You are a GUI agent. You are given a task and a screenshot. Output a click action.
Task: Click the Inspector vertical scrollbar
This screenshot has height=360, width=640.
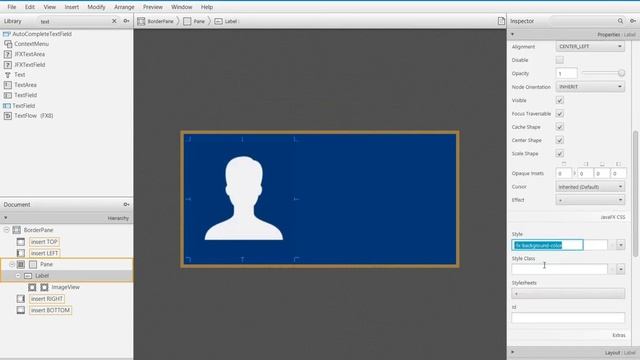tap(635, 193)
